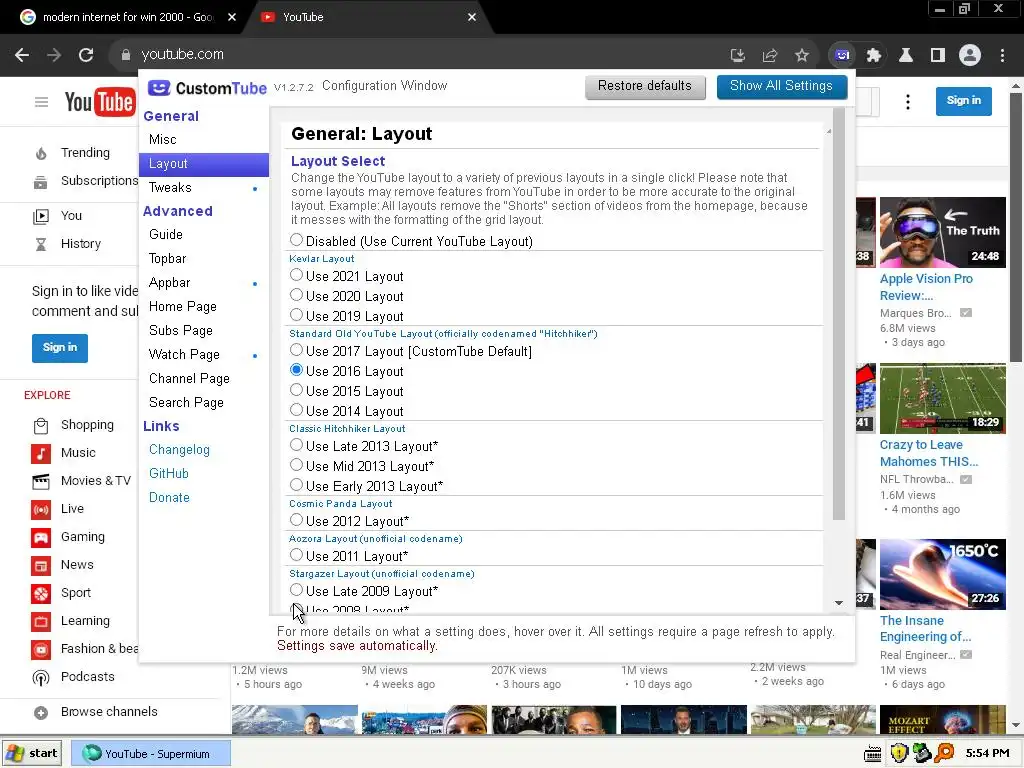Click the Trending flame icon
Viewport: 1024px width, 768px height.
coord(40,153)
